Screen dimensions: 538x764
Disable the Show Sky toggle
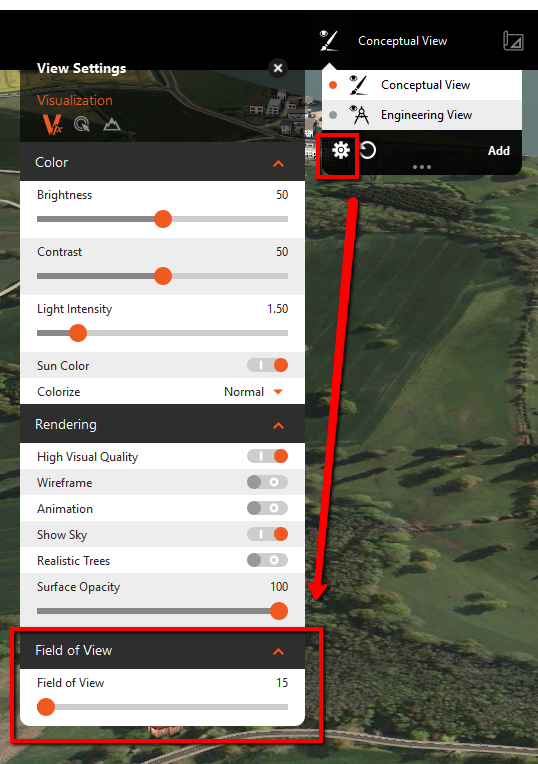click(267, 534)
